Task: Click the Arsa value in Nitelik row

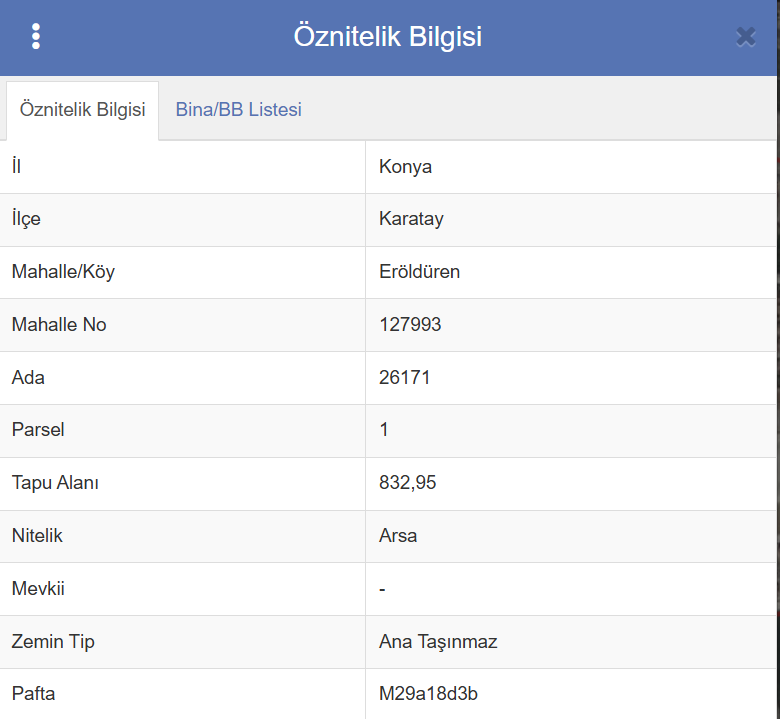Action: click(x=398, y=536)
